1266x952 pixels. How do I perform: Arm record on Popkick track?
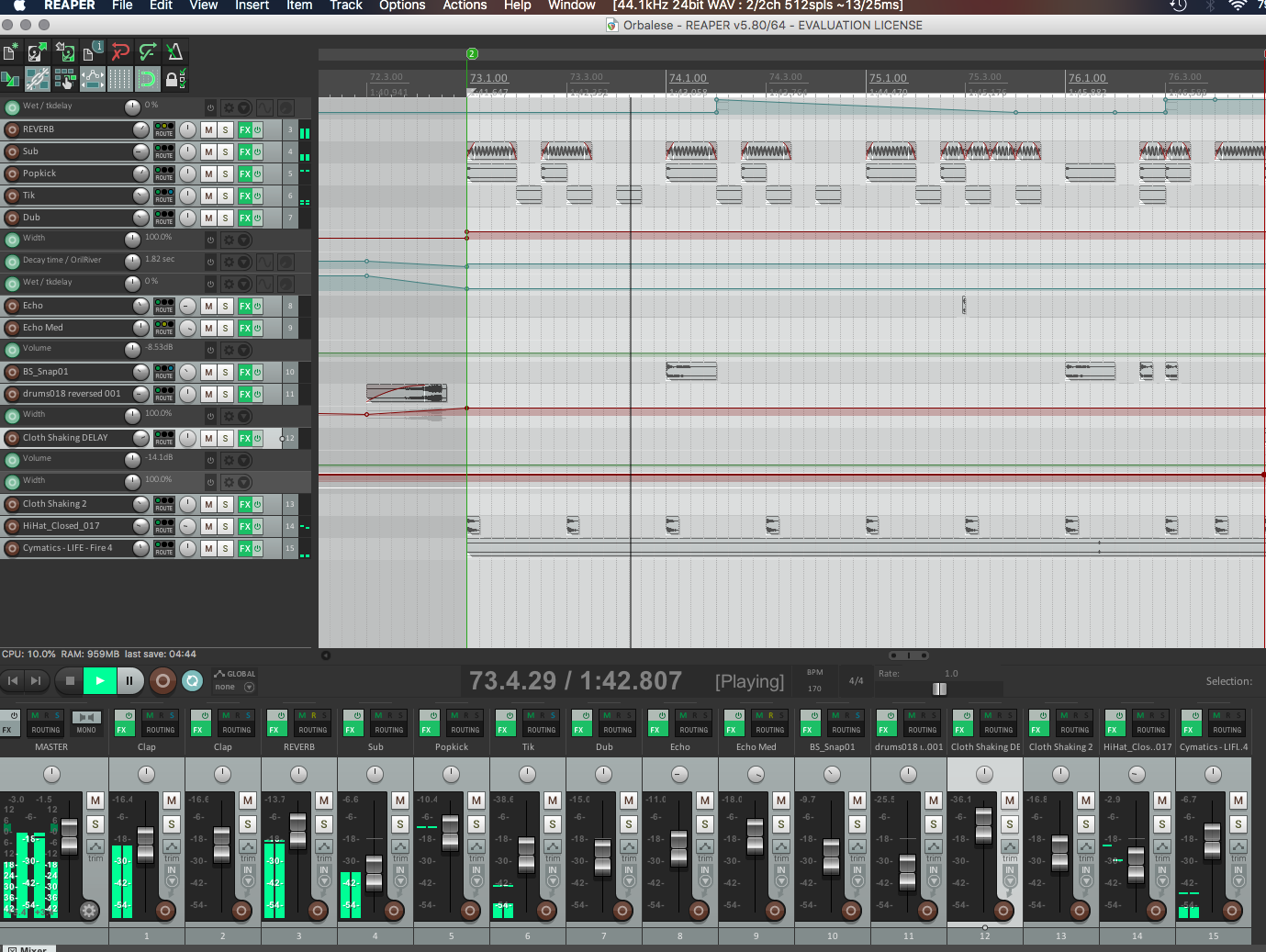[12, 174]
